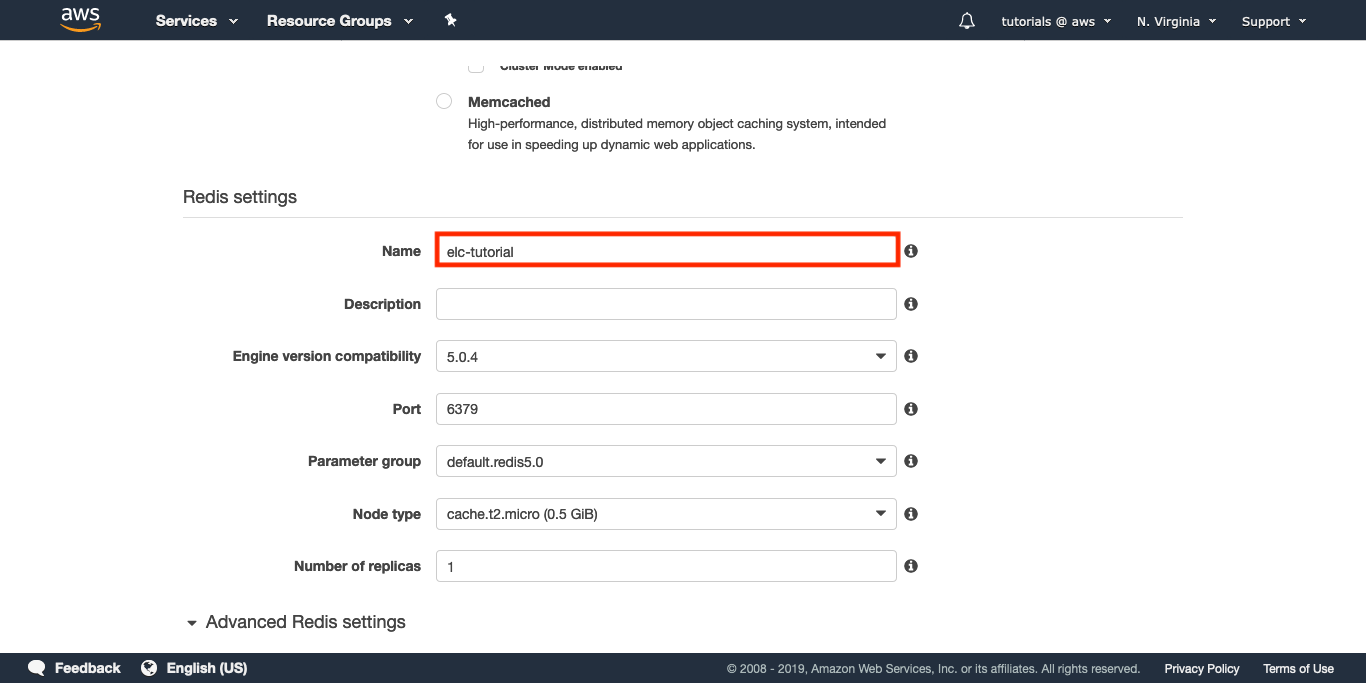
Task: Open N. Virginia region menu
Action: [1176, 21]
